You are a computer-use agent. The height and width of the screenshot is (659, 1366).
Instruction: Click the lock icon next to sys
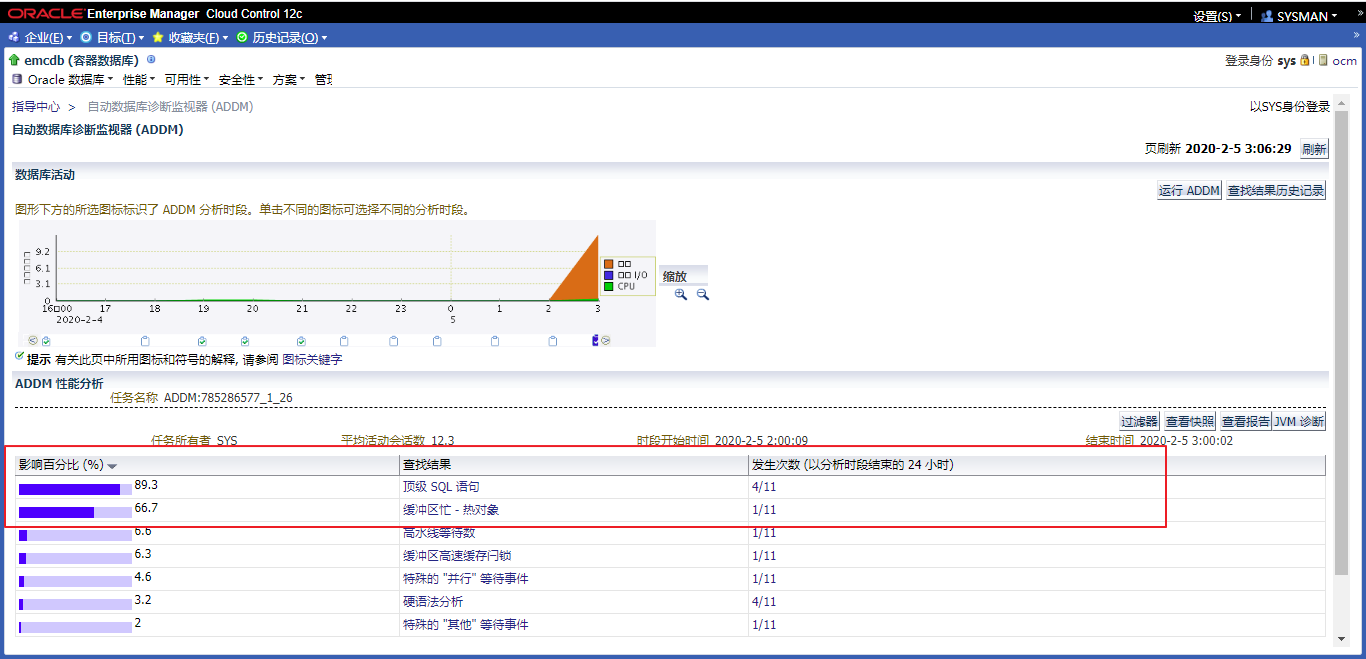click(x=1305, y=60)
